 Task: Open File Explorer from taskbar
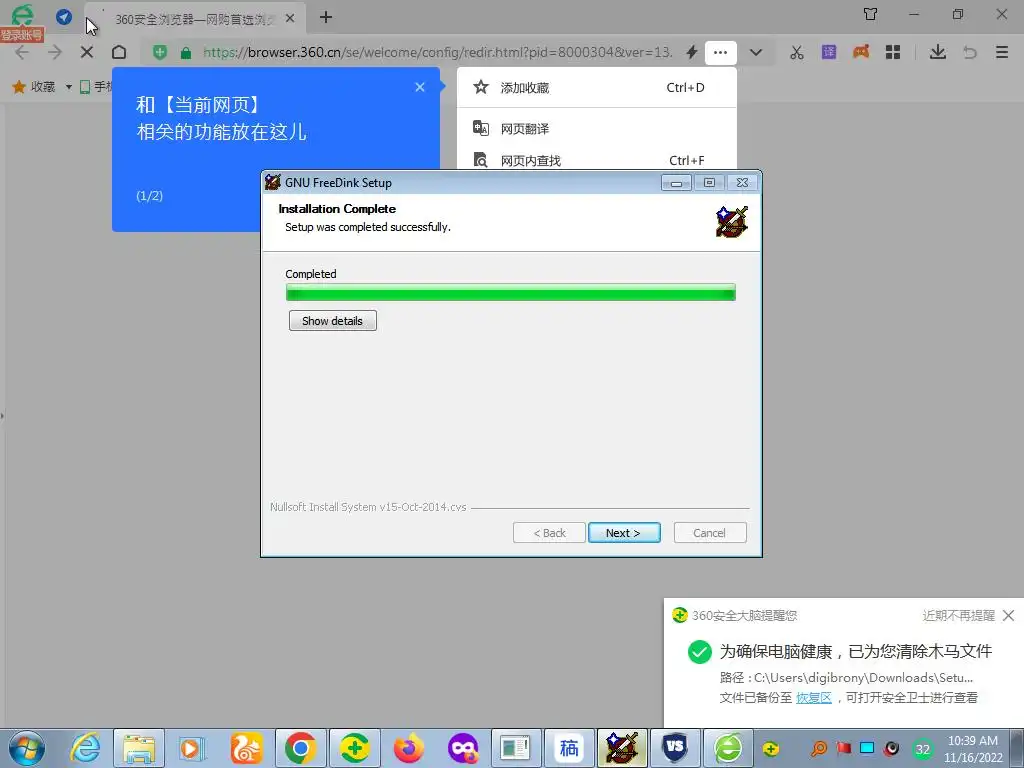coord(139,748)
